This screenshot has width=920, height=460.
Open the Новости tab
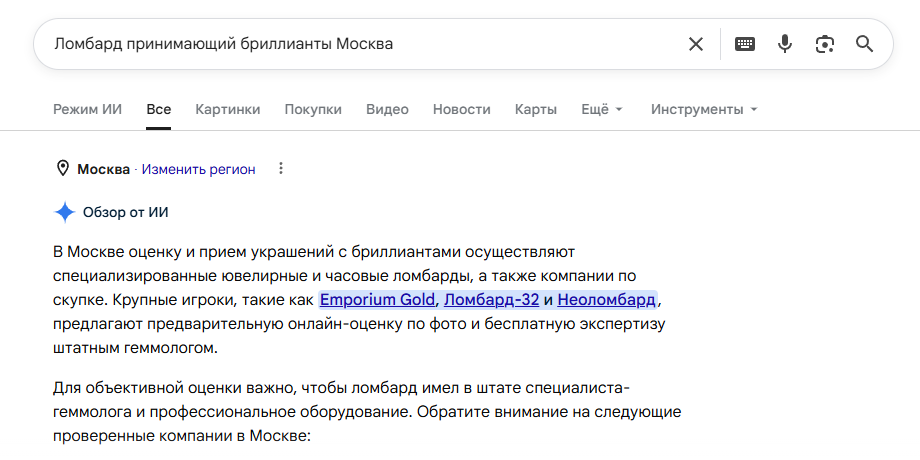[x=461, y=110]
